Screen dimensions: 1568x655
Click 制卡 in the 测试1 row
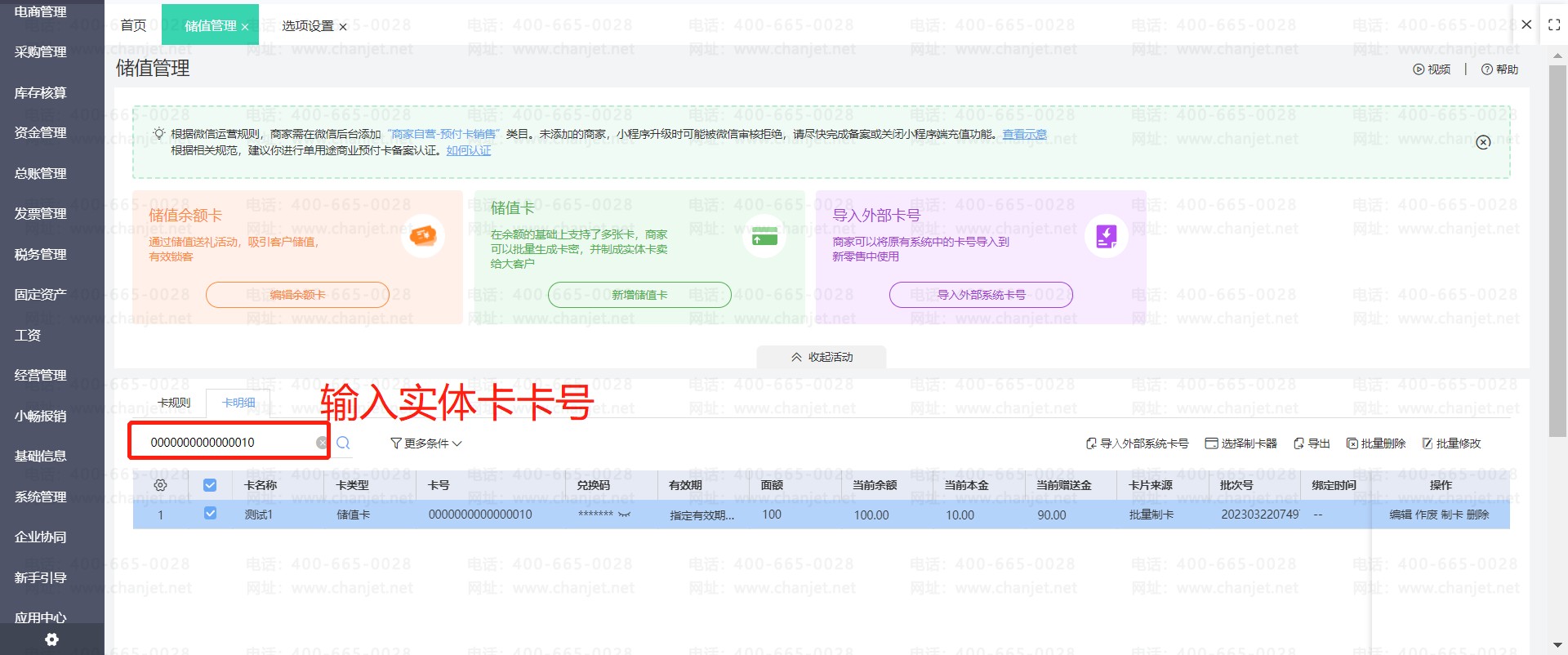(x=1452, y=515)
